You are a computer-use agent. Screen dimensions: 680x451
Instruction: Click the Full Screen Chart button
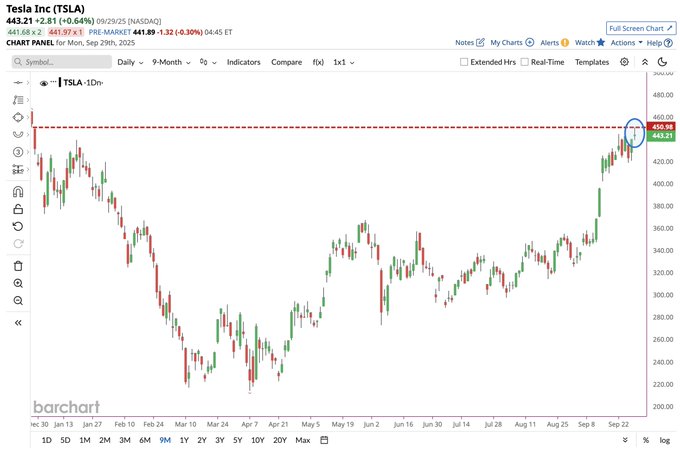(x=641, y=28)
